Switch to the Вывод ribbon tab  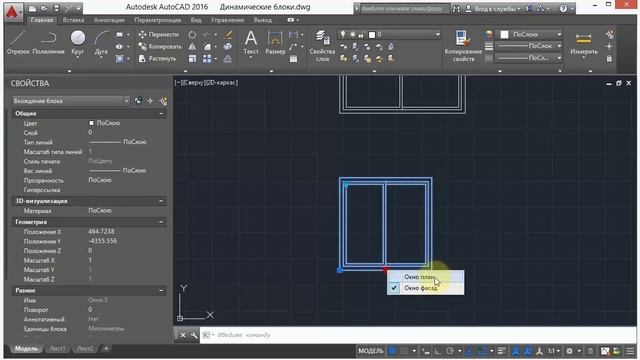[x=262, y=20]
